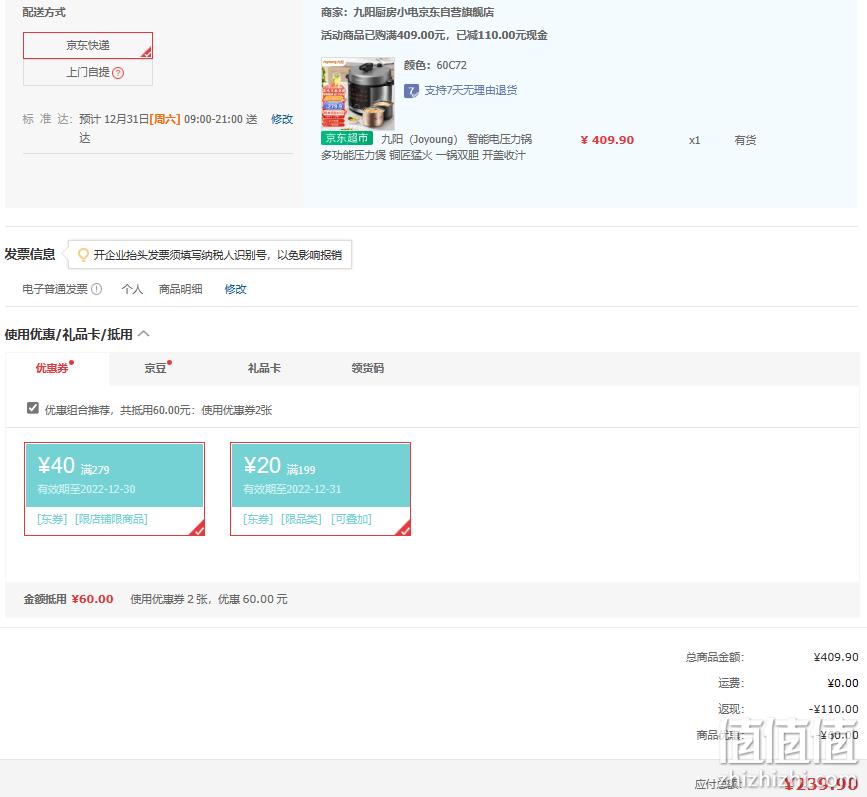Uncheck 优惠组合推荐 checkbox
The height and width of the screenshot is (797, 867).
tap(33, 408)
